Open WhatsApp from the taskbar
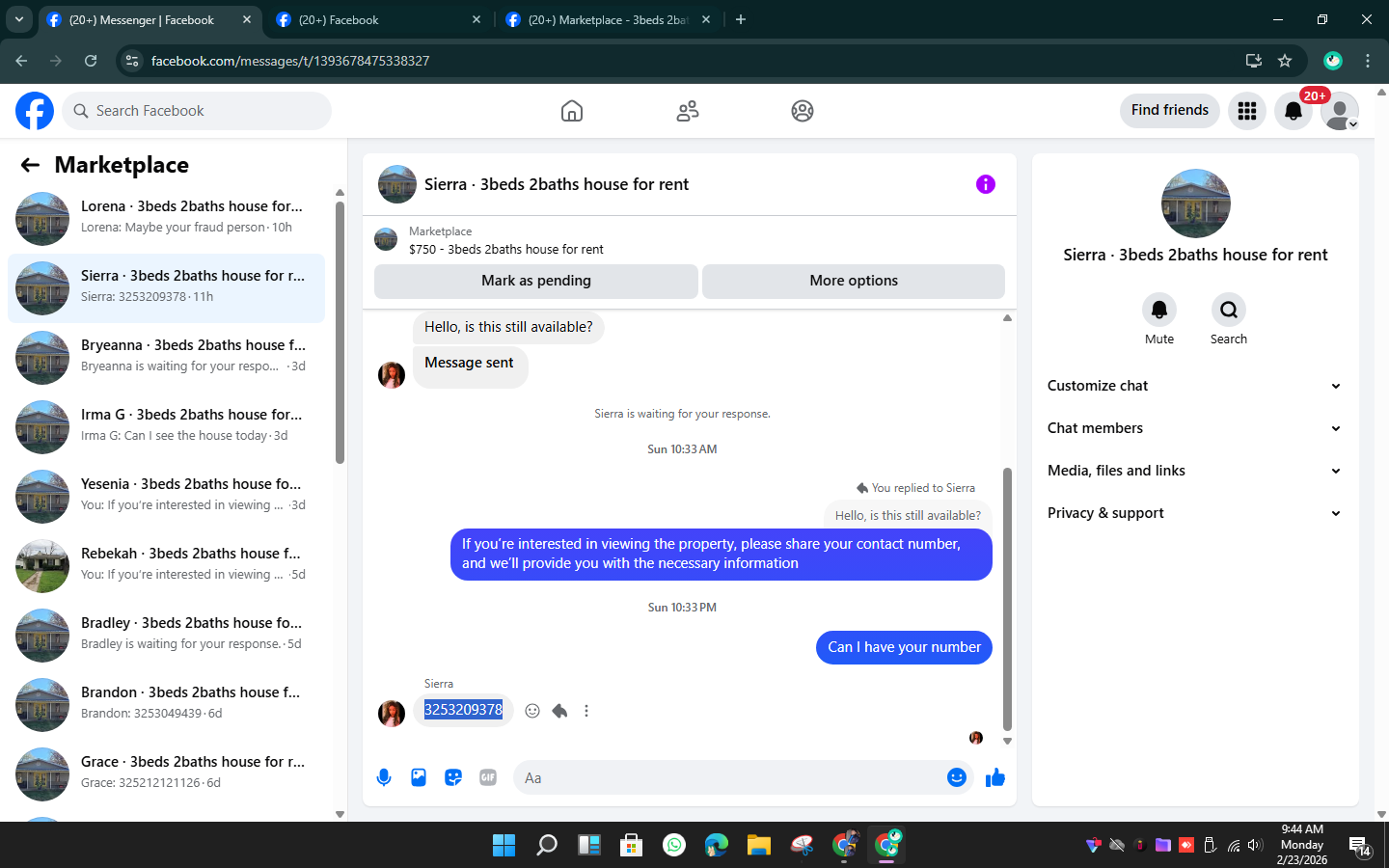Screen dimensions: 1389x868 coord(674,845)
